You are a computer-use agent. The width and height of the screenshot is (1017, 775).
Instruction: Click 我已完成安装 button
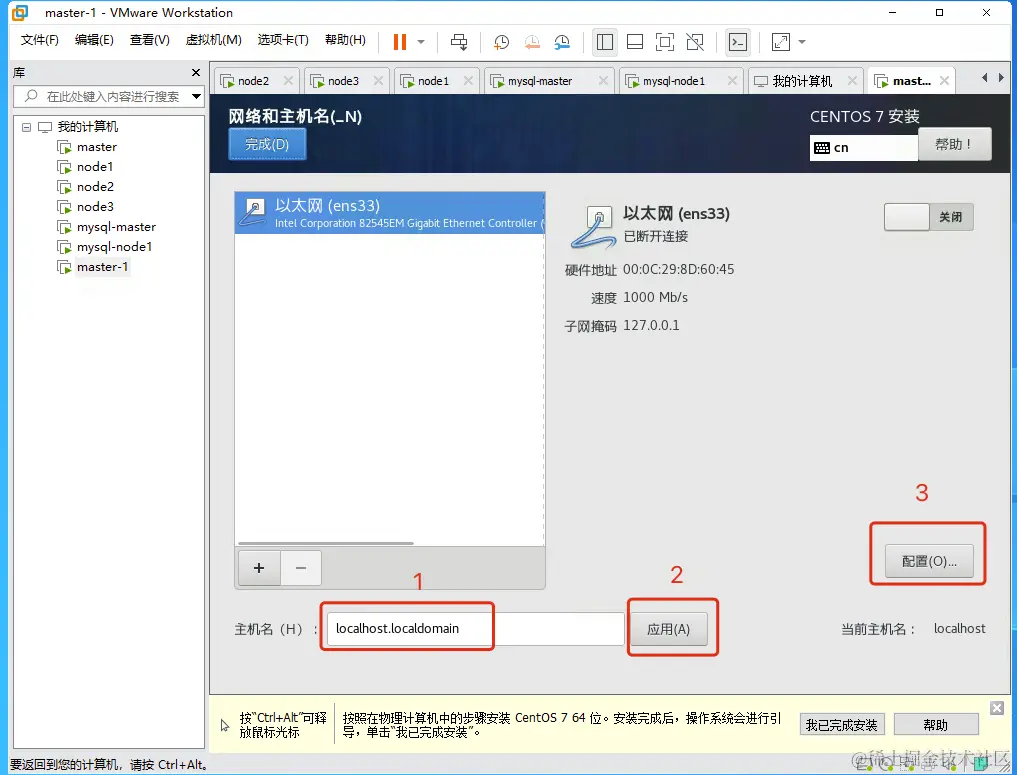click(x=841, y=725)
